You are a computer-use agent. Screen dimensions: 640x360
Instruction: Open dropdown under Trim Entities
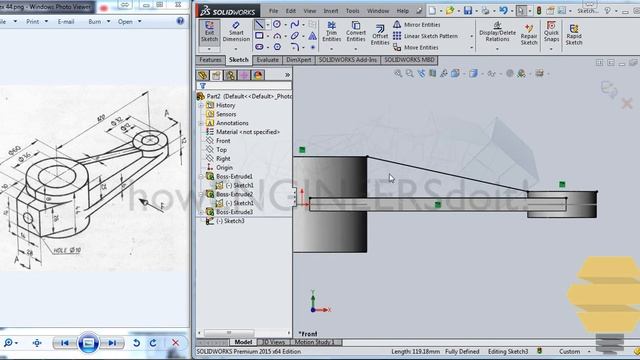coord(331,49)
